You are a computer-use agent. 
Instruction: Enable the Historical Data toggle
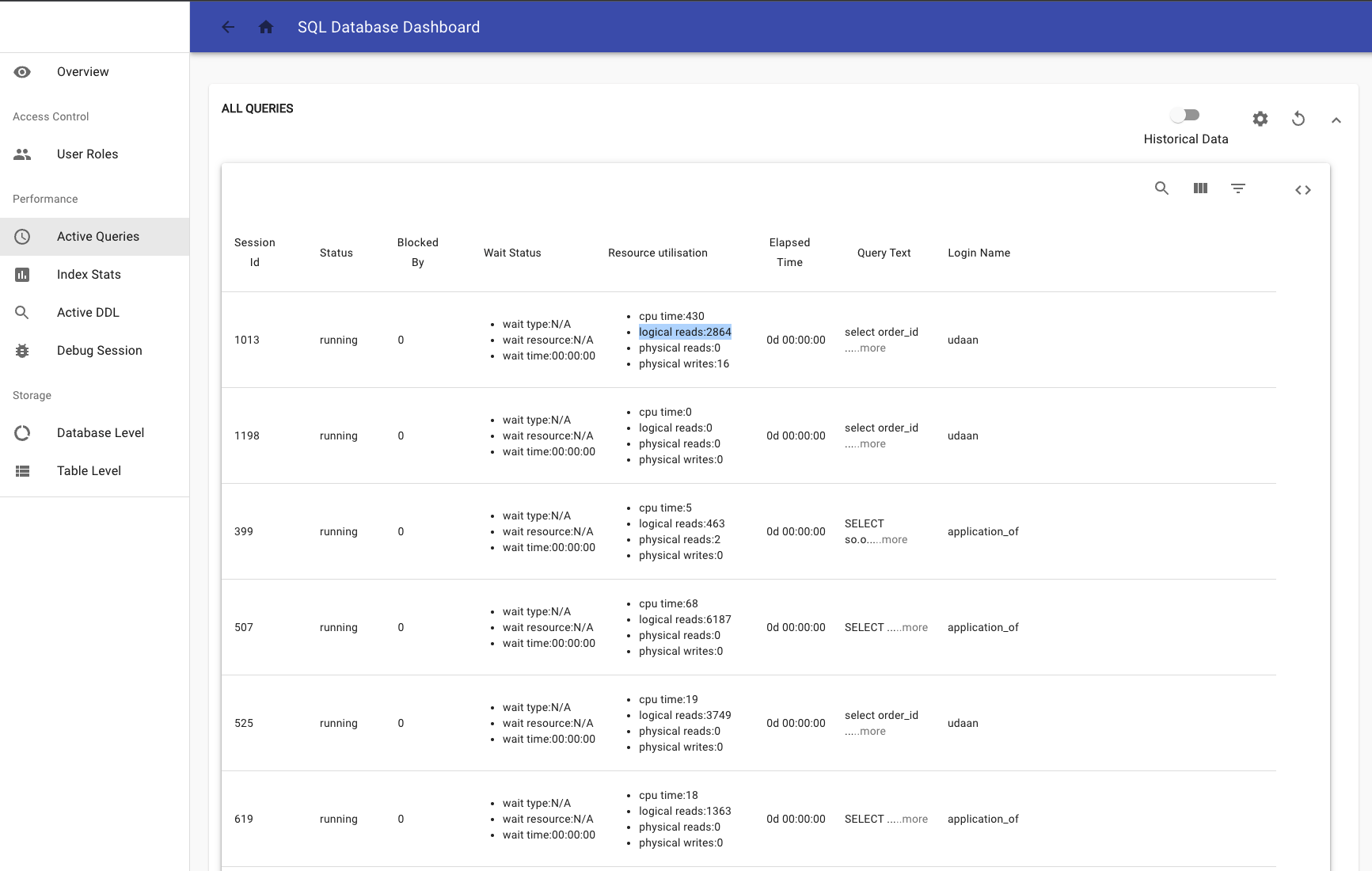[x=1185, y=114]
